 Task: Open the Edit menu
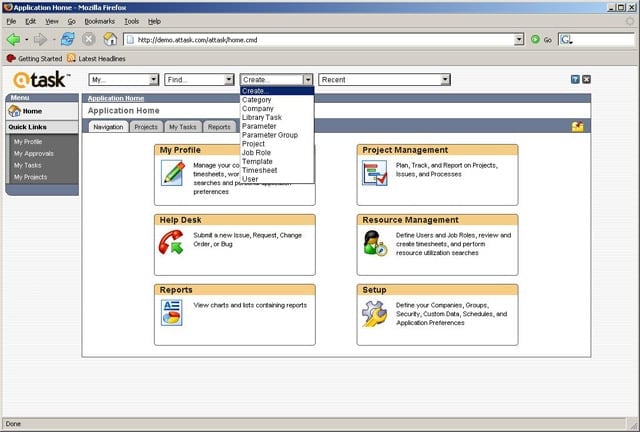(31, 21)
